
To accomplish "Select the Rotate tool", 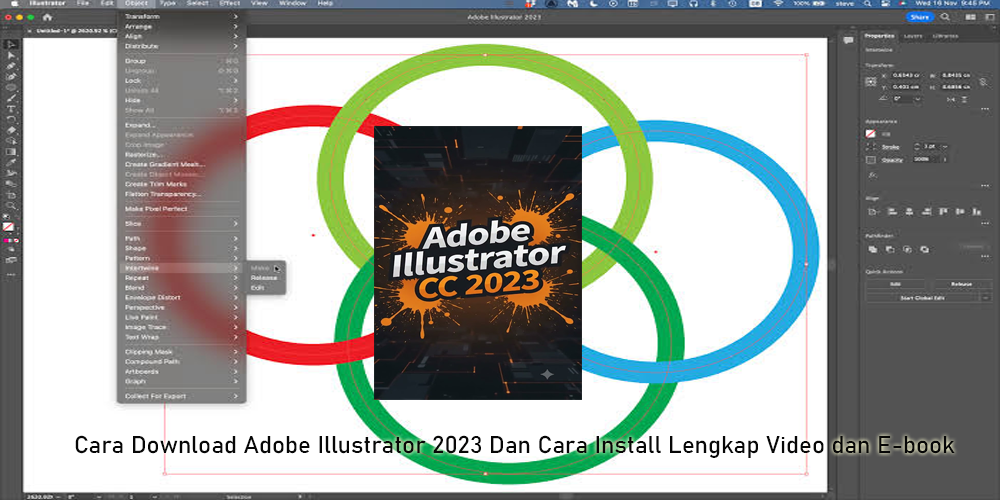I will click(11, 119).
